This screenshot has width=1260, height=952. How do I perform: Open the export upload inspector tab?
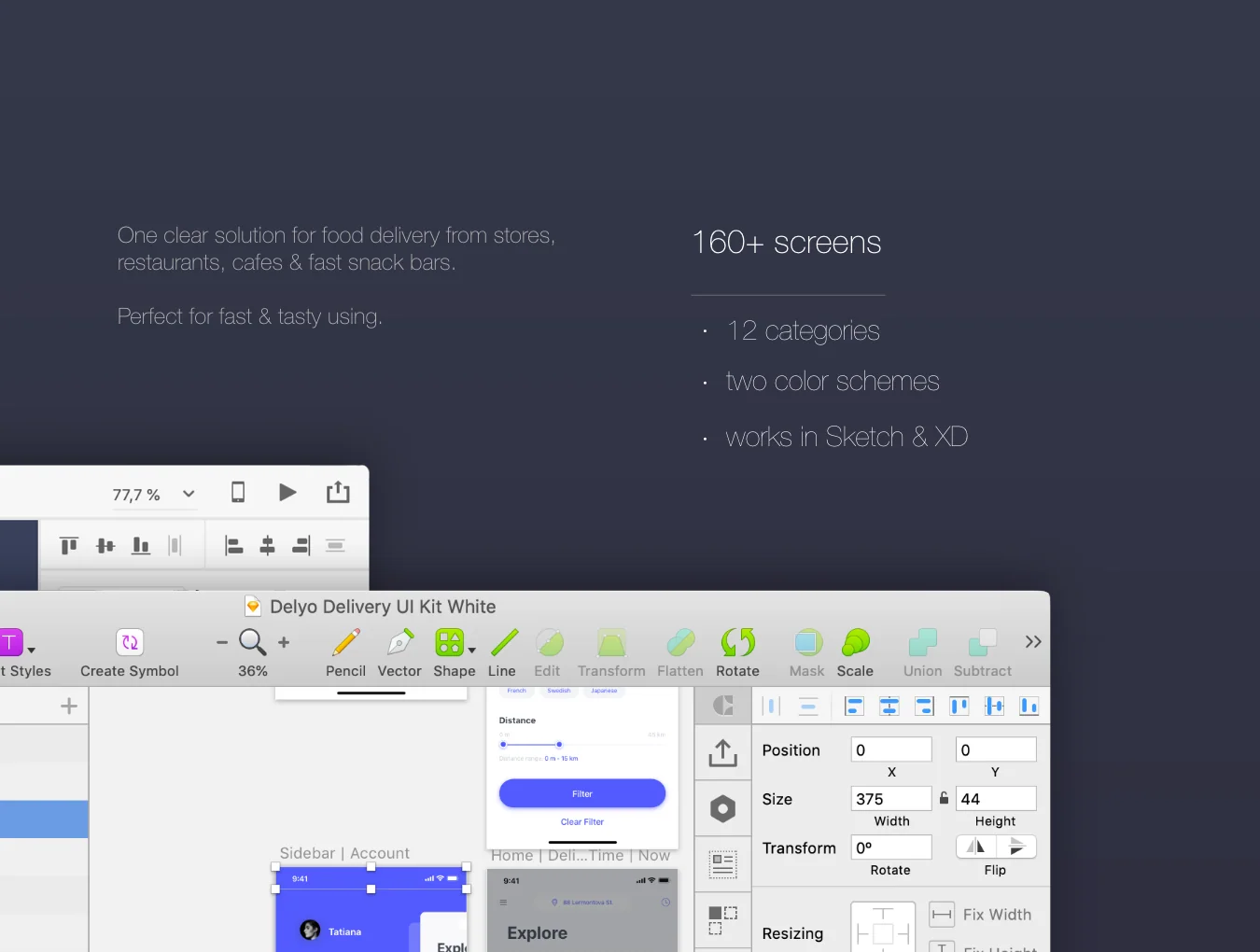pos(722,752)
